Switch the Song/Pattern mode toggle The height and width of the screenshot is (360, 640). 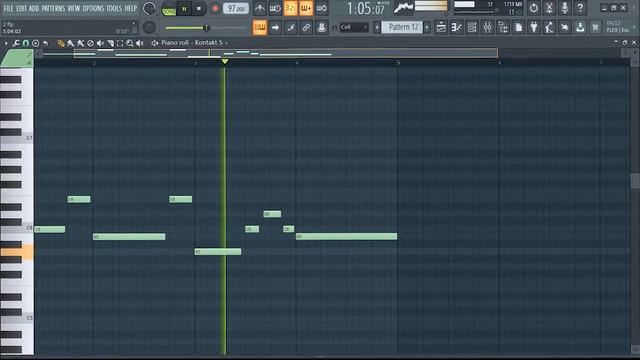tap(169, 9)
